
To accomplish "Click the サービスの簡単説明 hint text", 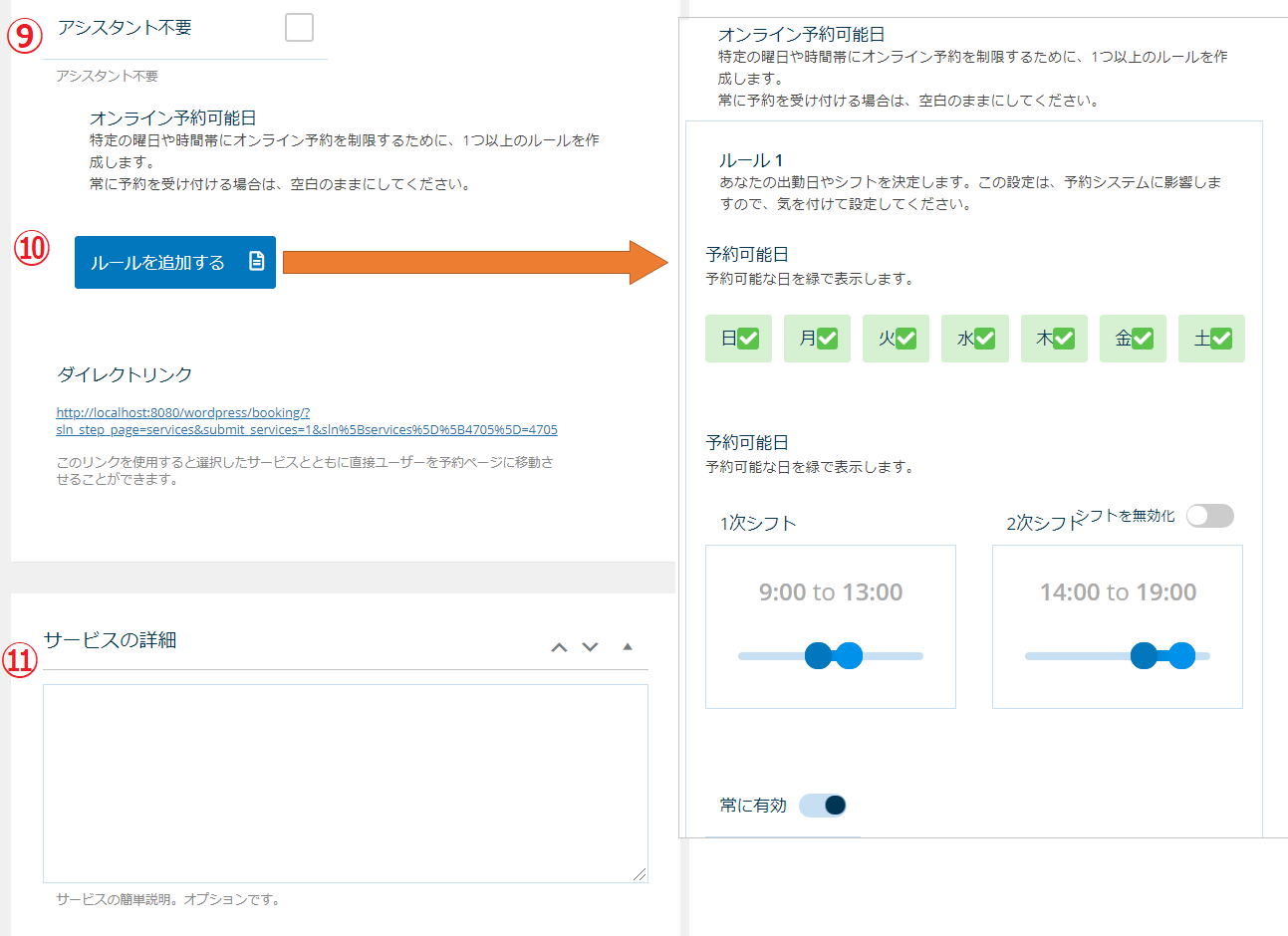I will pyautogui.click(x=168, y=899).
